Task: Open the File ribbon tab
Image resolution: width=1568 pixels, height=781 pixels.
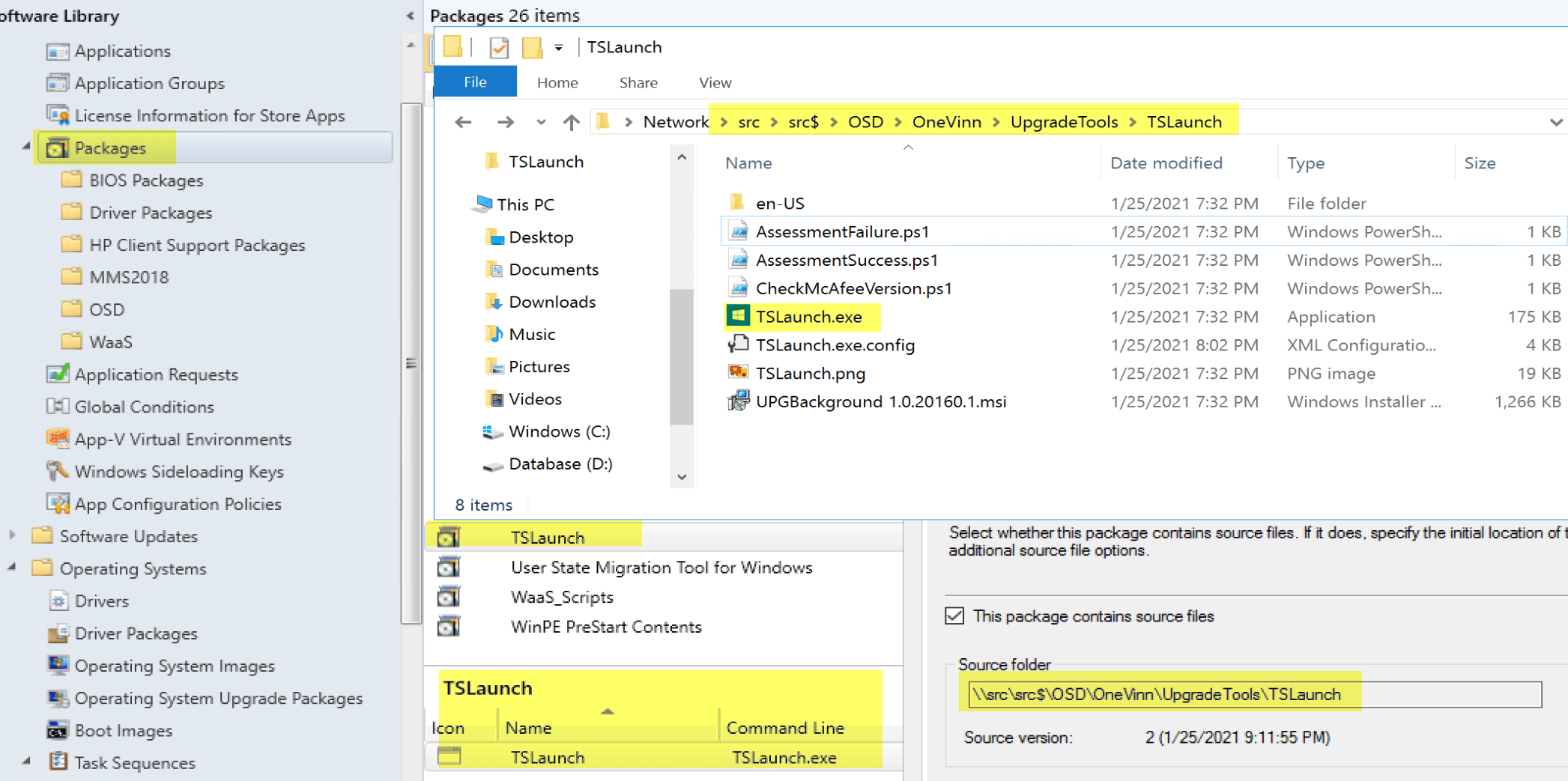Action: click(x=475, y=82)
